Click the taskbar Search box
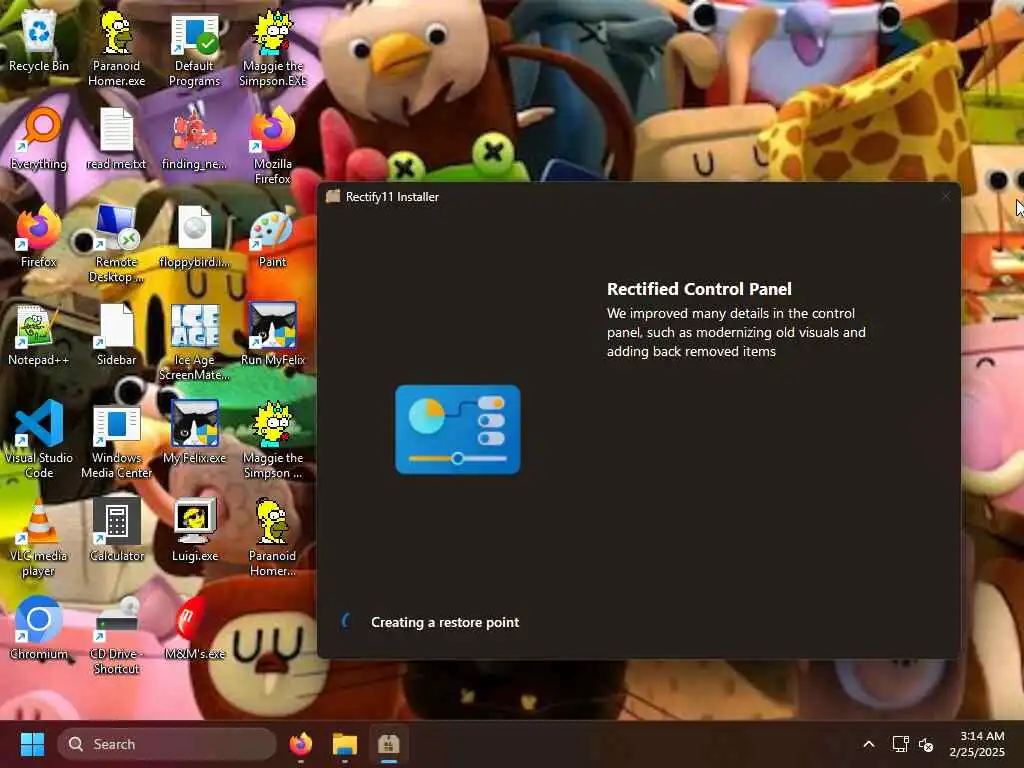 pyautogui.click(x=167, y=744)
